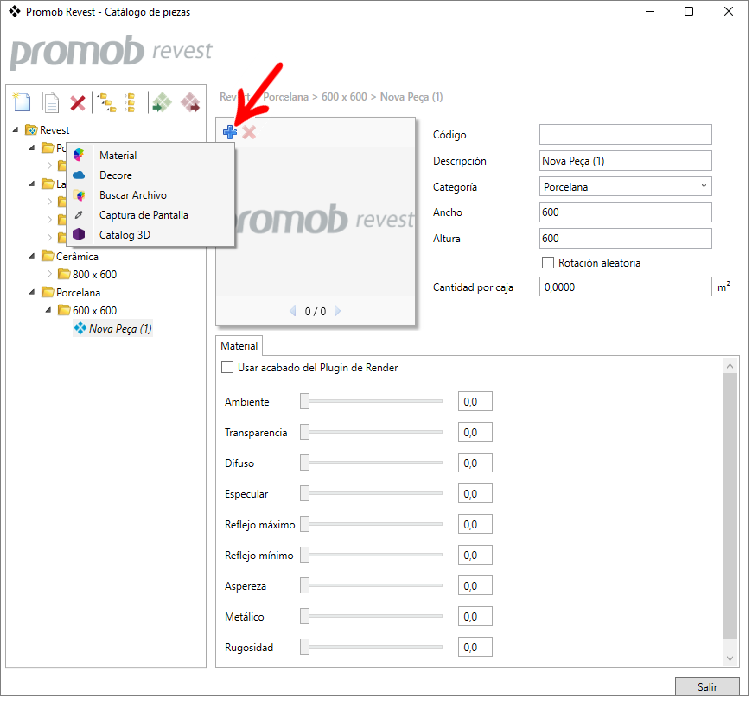The height and width of the screenshot is (702, 750).
Task: Click the green arrow import icon
Action: tap(162, 102)
